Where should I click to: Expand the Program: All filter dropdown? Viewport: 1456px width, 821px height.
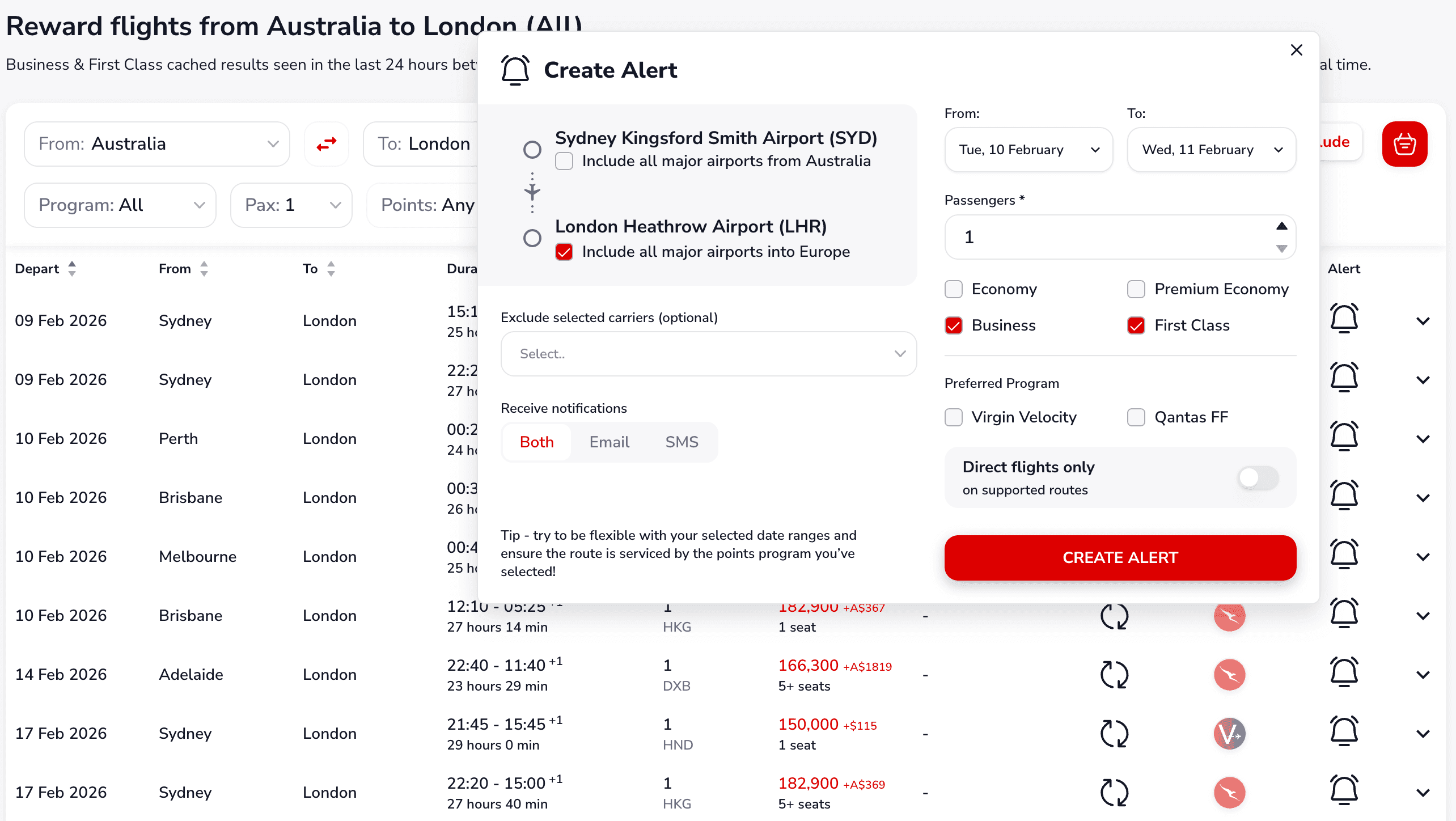click(120, 205)
